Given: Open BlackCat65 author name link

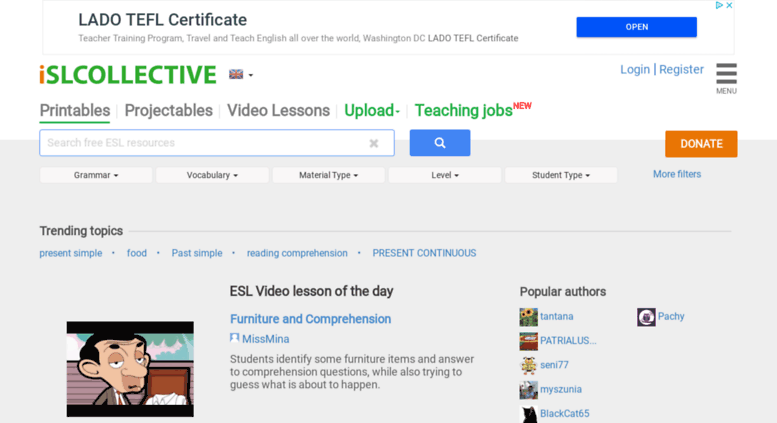Looking at the screenshot, I should pos(565,414).
